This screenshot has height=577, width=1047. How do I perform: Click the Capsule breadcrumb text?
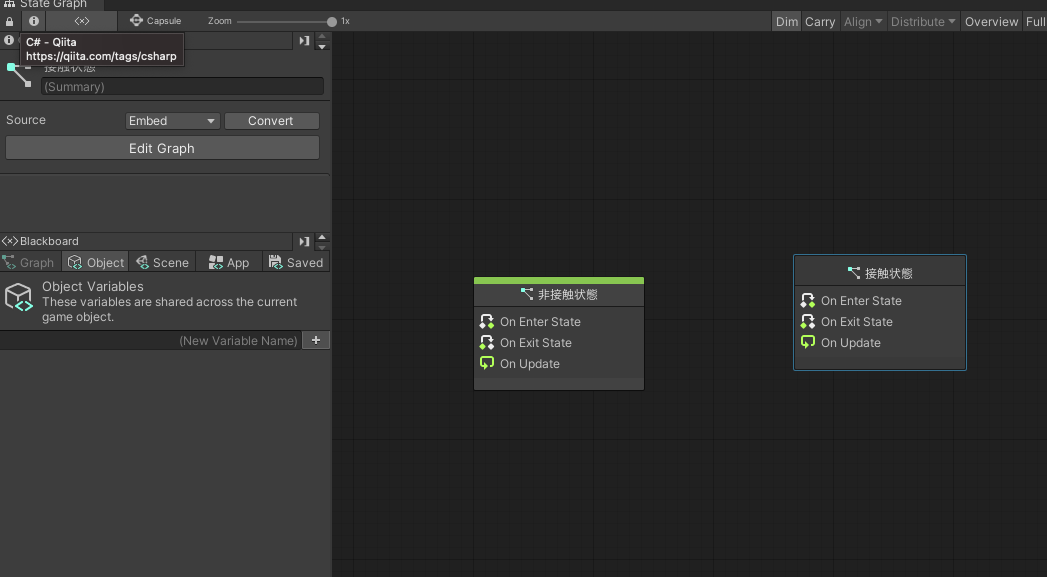point(164,21)
